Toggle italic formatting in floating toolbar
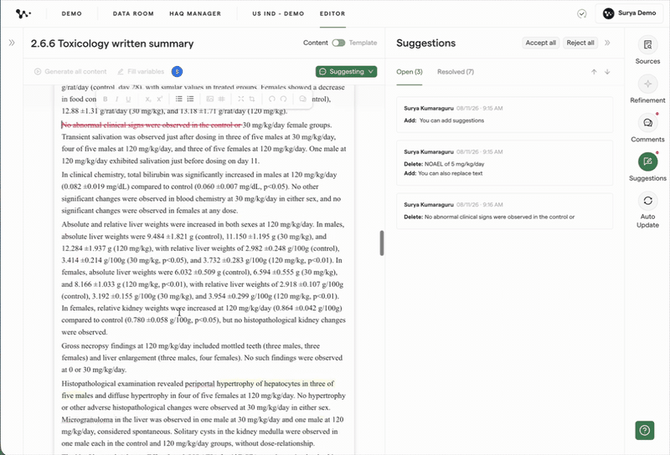Image resolution: width=670 pixels, height=455 pixels. click(x=117, y=99)
